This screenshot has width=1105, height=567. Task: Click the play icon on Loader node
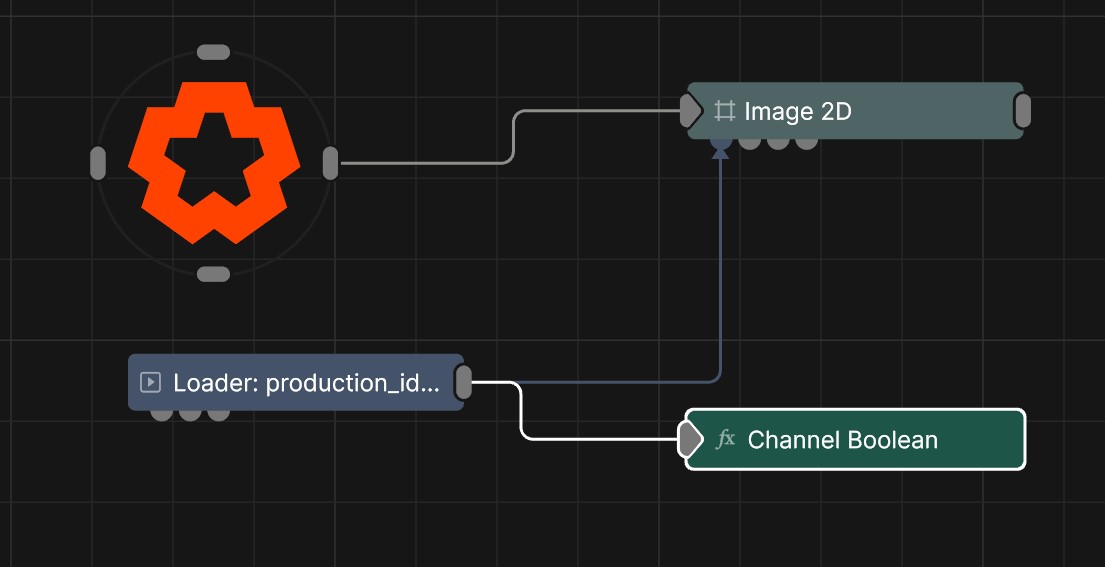point(151,382)
